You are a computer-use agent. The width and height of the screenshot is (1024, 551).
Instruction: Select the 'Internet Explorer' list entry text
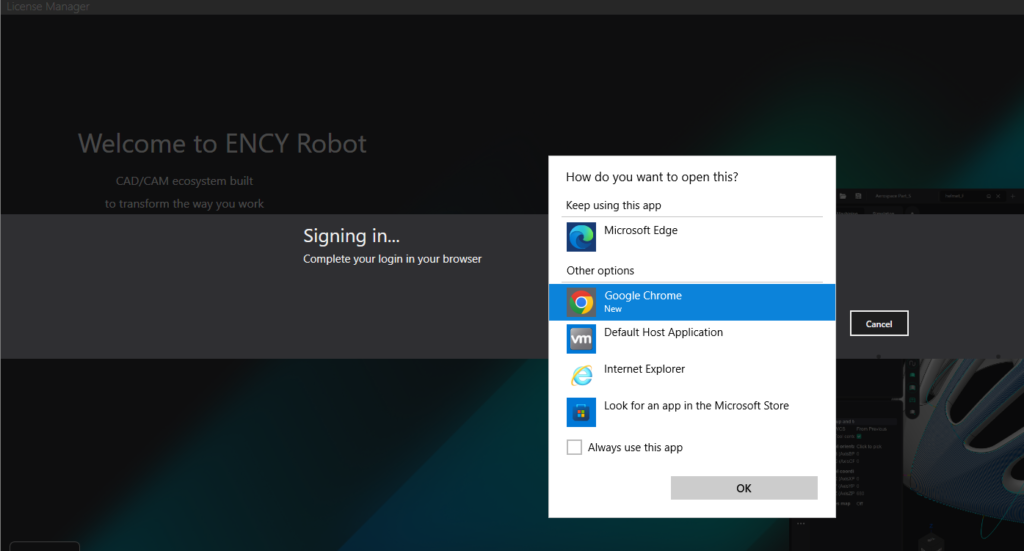(644, 370)
